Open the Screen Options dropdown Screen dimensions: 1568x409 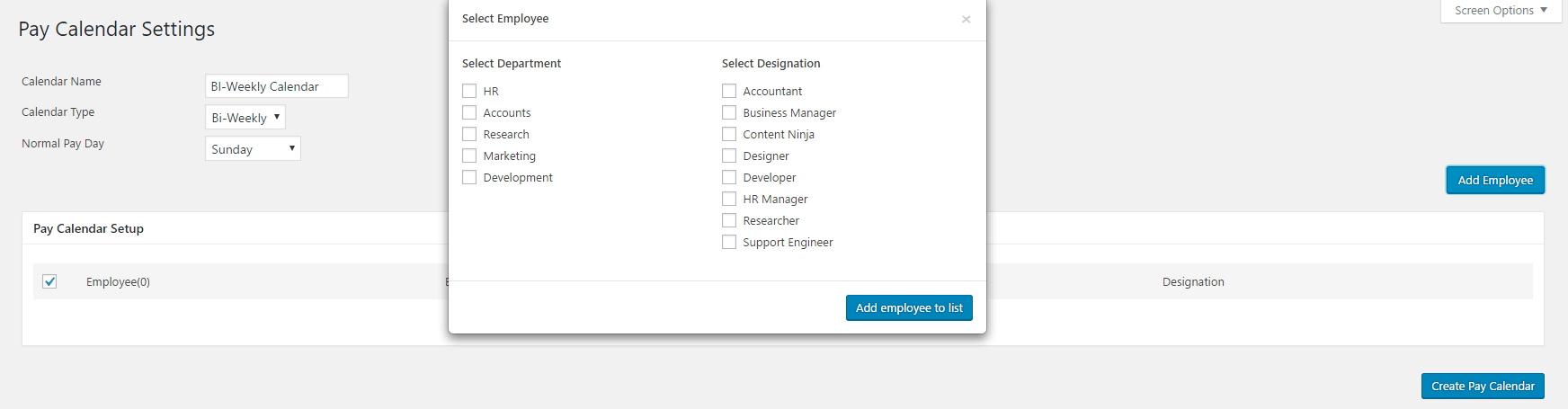[x=1501, y=11]
